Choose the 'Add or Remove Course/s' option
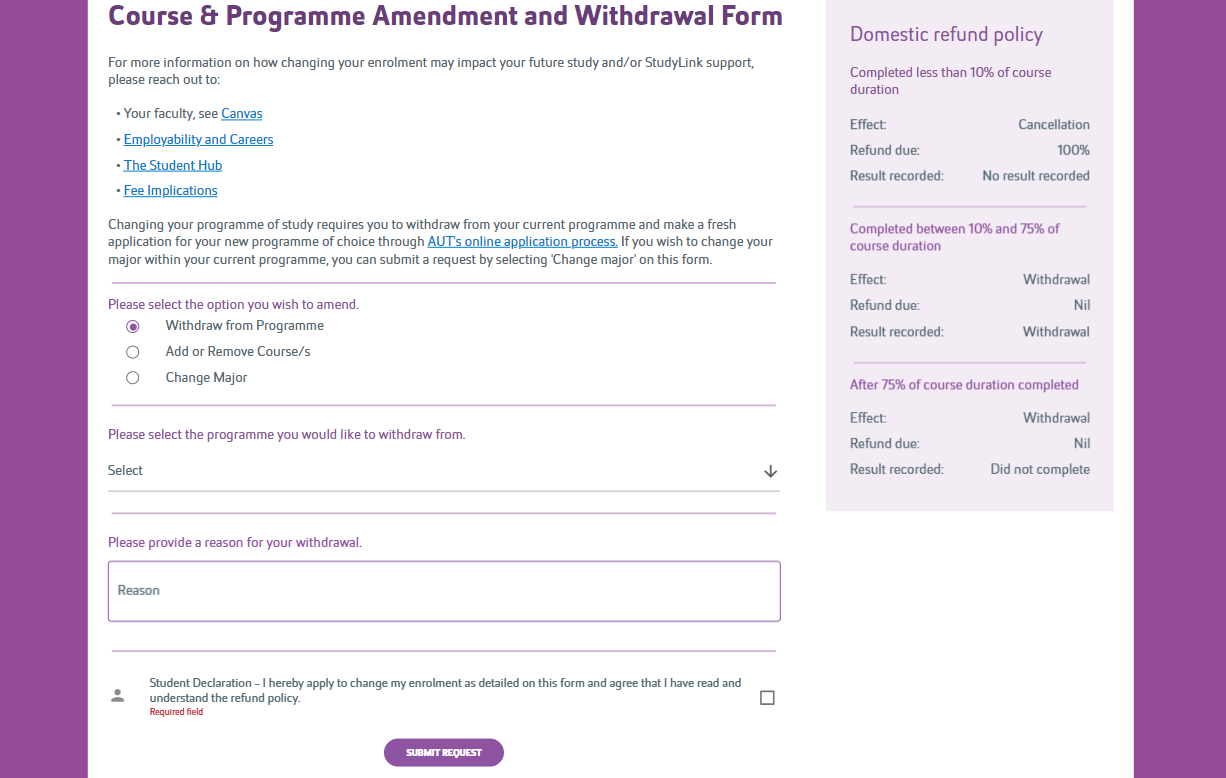Screen dimensions: 1226x778 (133, 352)
